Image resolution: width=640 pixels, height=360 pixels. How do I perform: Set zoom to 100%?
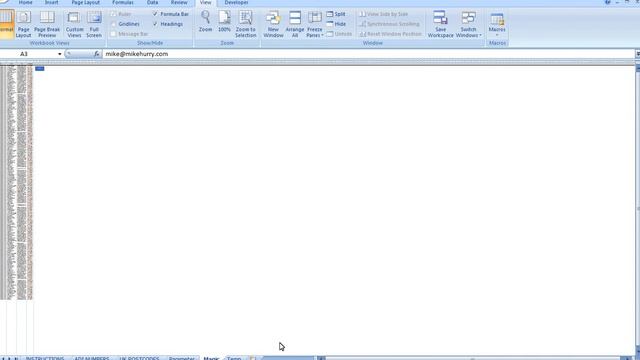tap(224, 22)
